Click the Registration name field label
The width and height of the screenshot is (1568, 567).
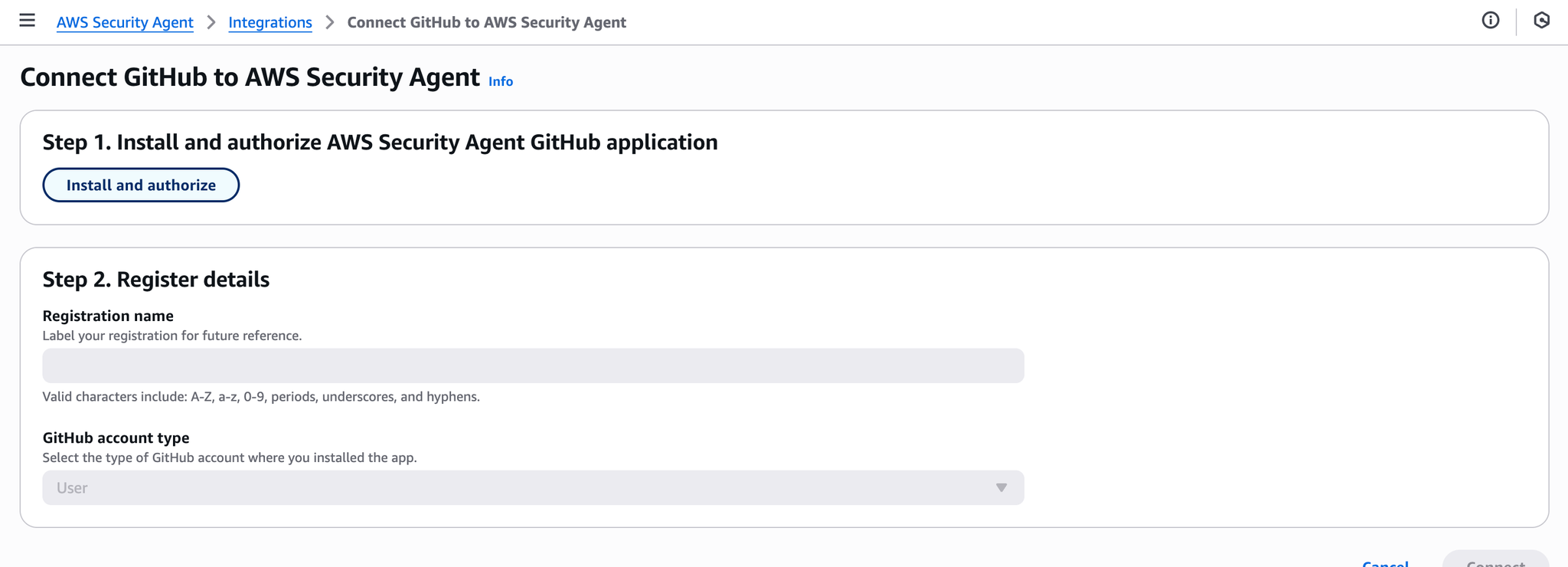point(108,316)
